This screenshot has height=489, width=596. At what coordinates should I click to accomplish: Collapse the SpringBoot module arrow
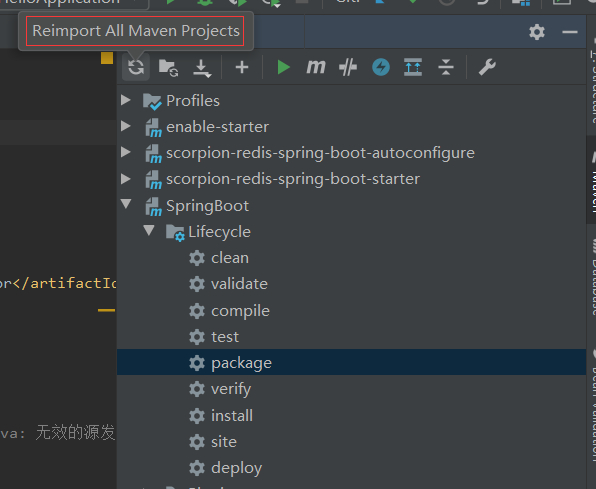click(x=126, y=204)
